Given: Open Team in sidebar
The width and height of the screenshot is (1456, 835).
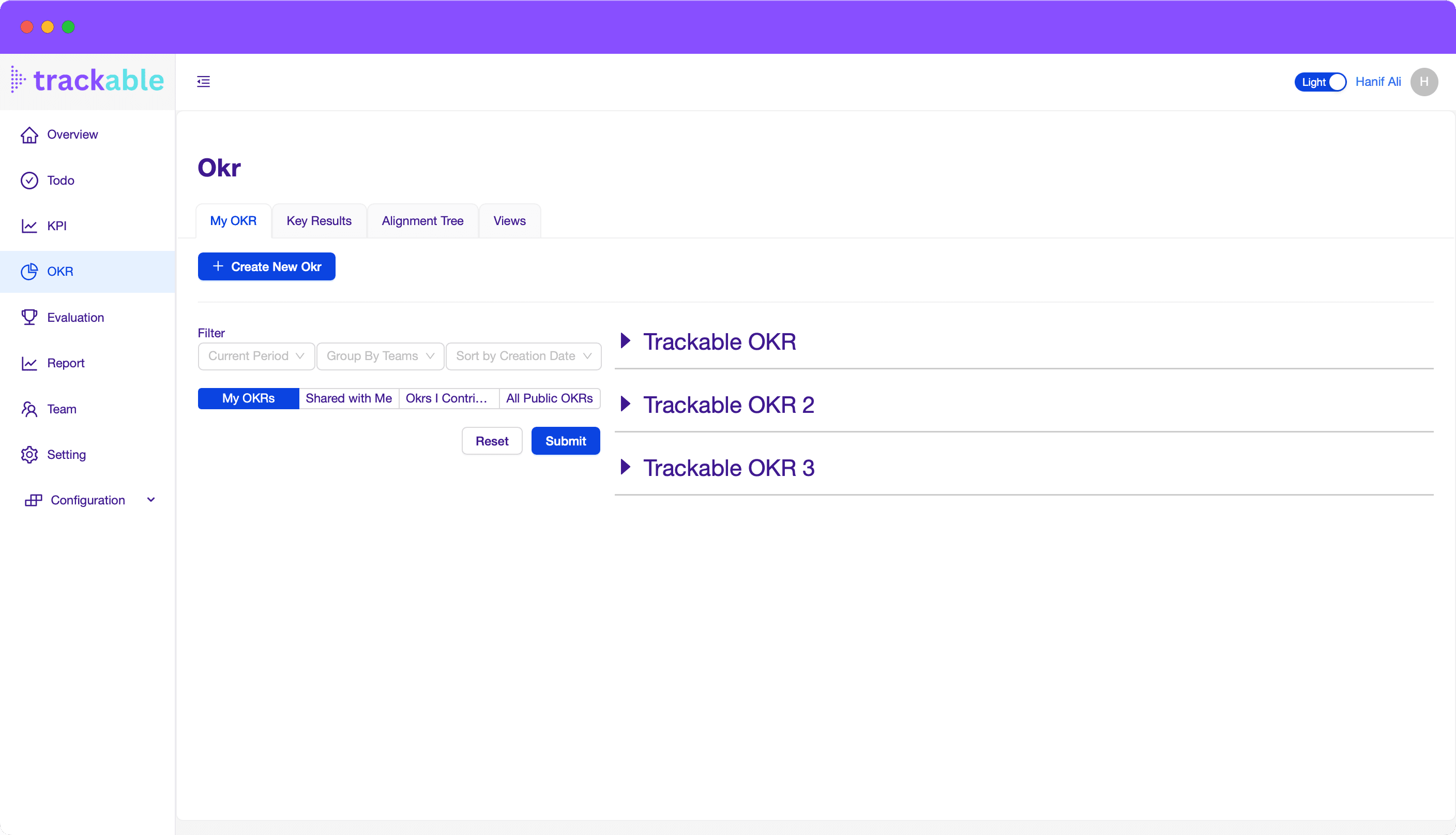Looking at the screenshot, I should coord(87,409).
